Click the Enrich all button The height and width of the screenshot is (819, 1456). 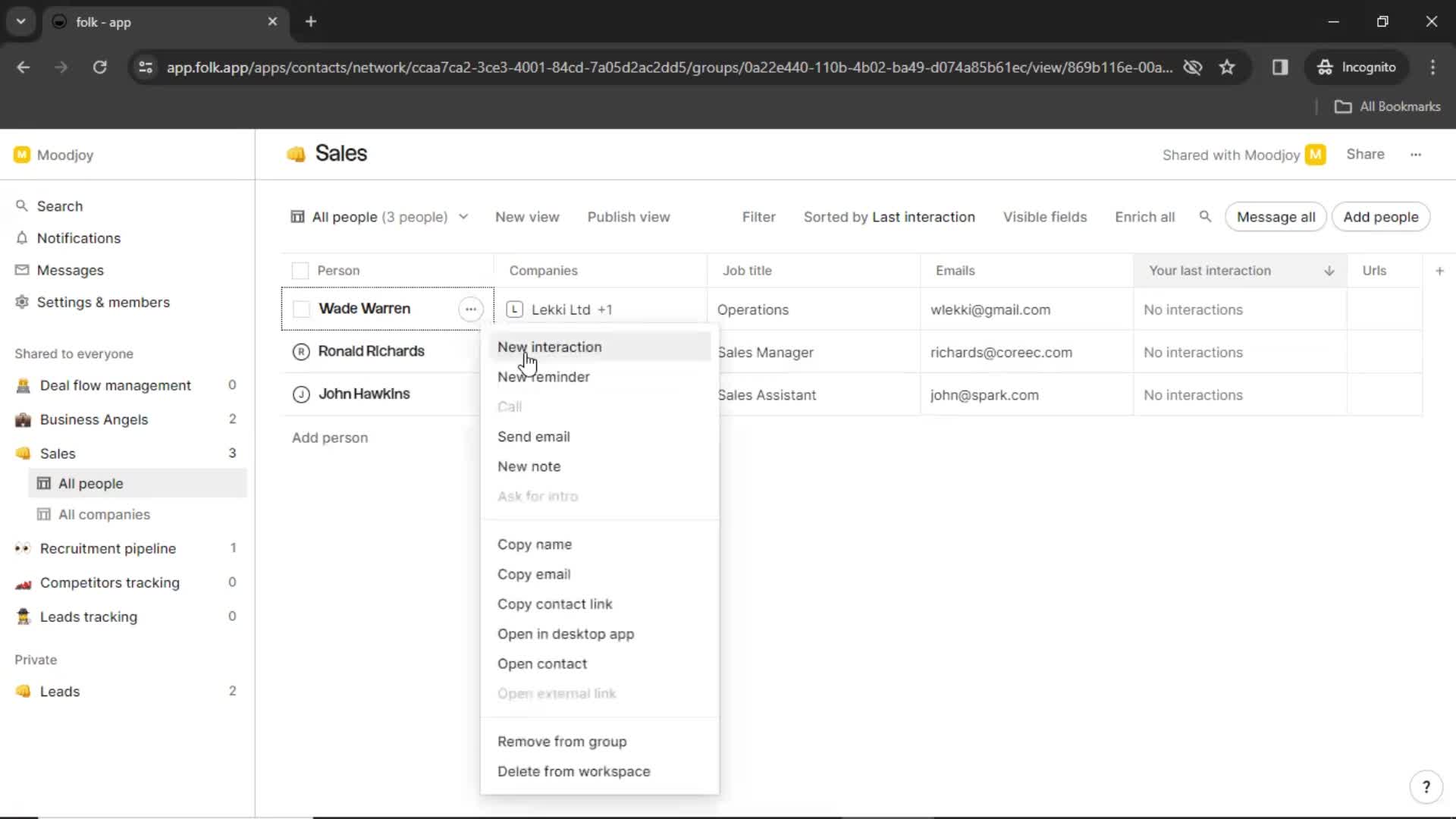[x=1144, y=217]
